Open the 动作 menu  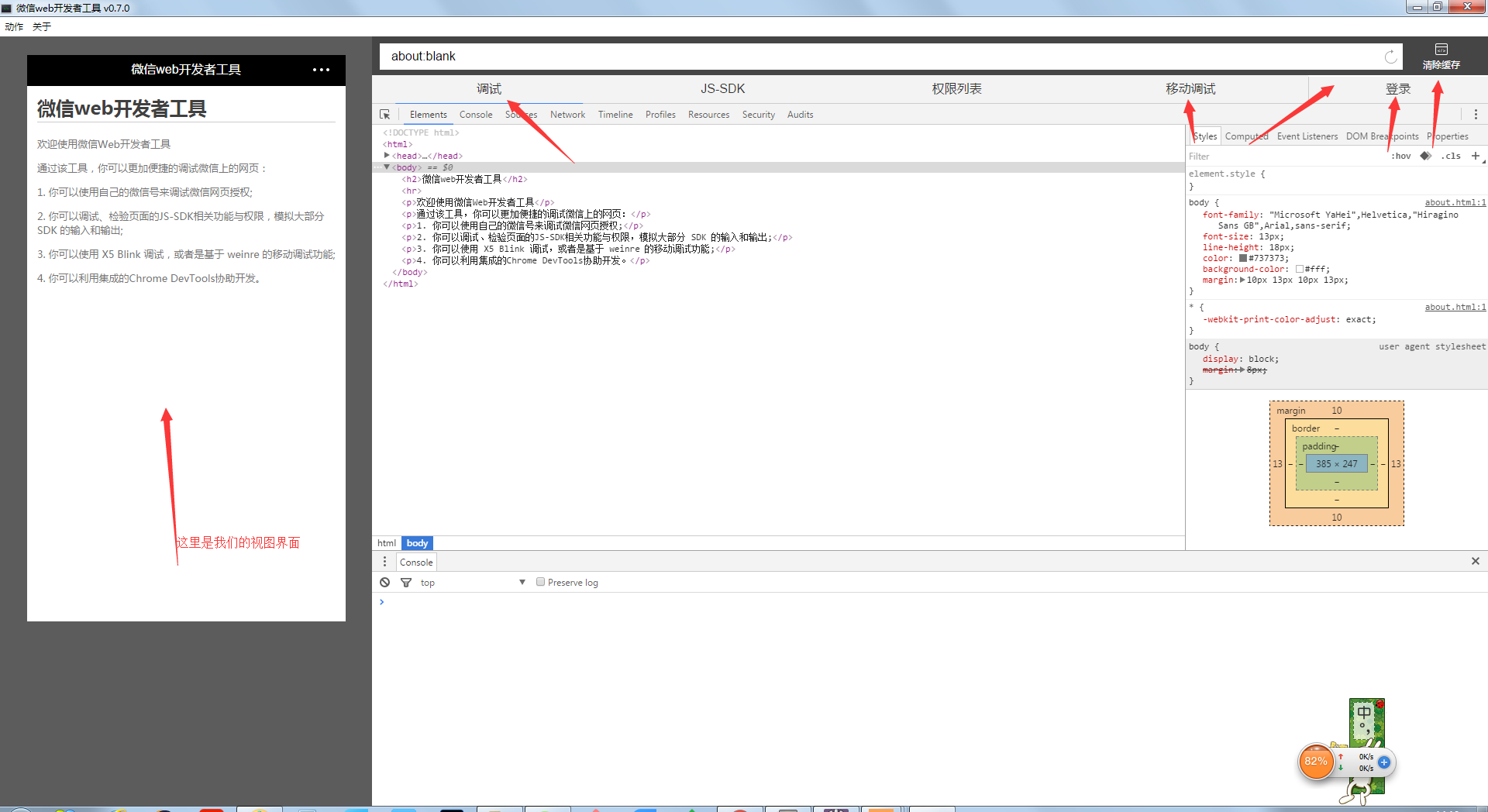(x=14, y=27)
